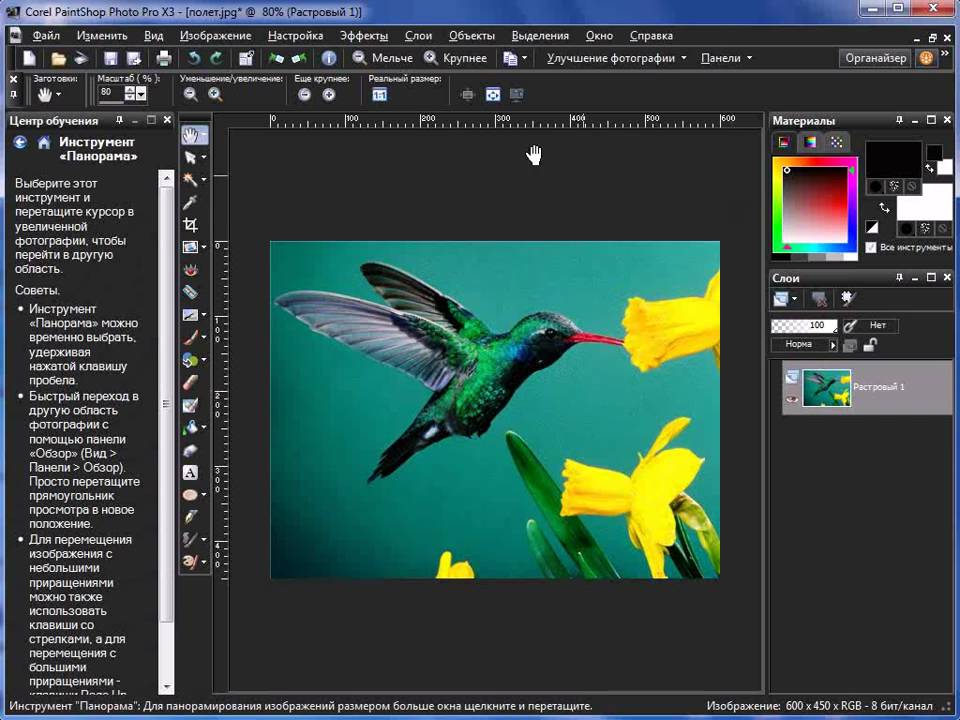
Task: Click zoom out magnifier under Уменьшение/увеличение
Action: coord(190,94)
